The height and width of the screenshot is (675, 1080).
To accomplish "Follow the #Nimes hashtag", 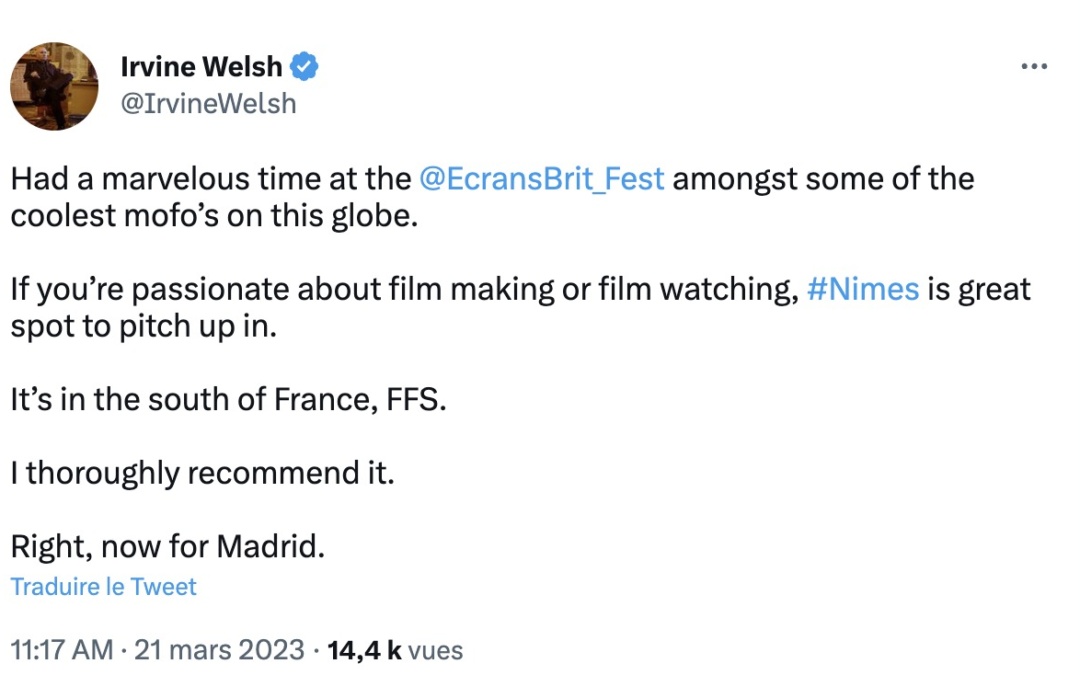I will pyautogui.click(x=862, y=289).
